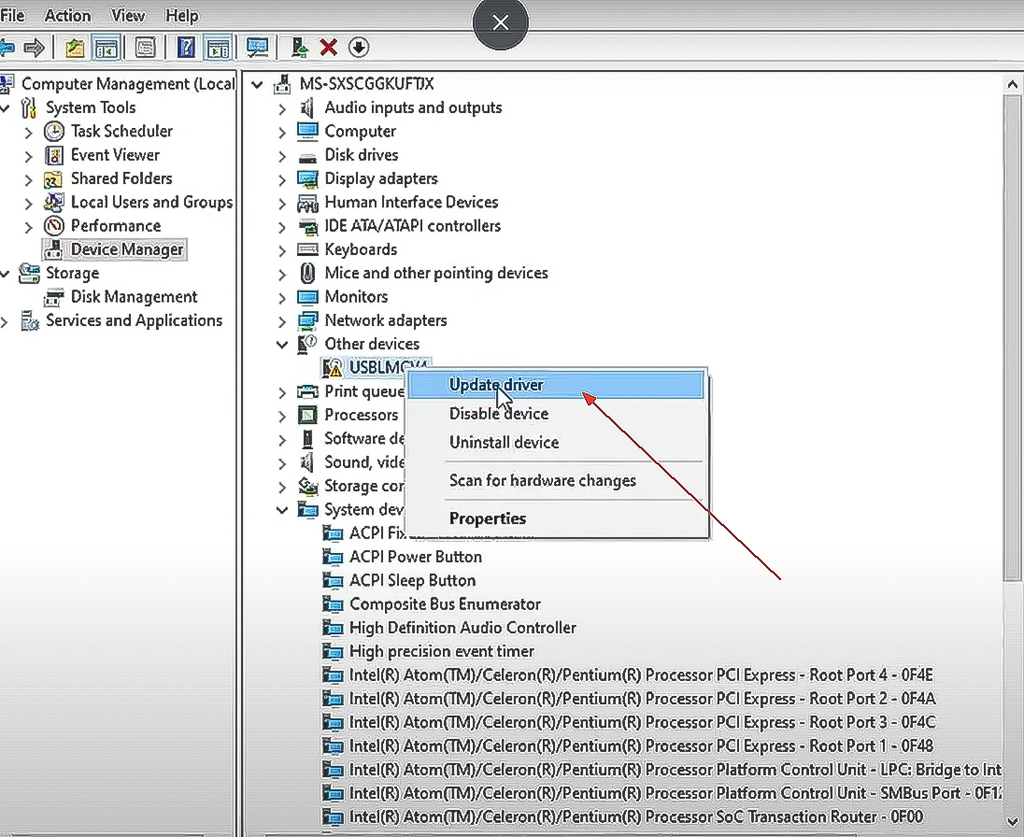The width and height of the screenshot is (1024, 837).
Task: Select System Tools node
Action: pos(91,107)
